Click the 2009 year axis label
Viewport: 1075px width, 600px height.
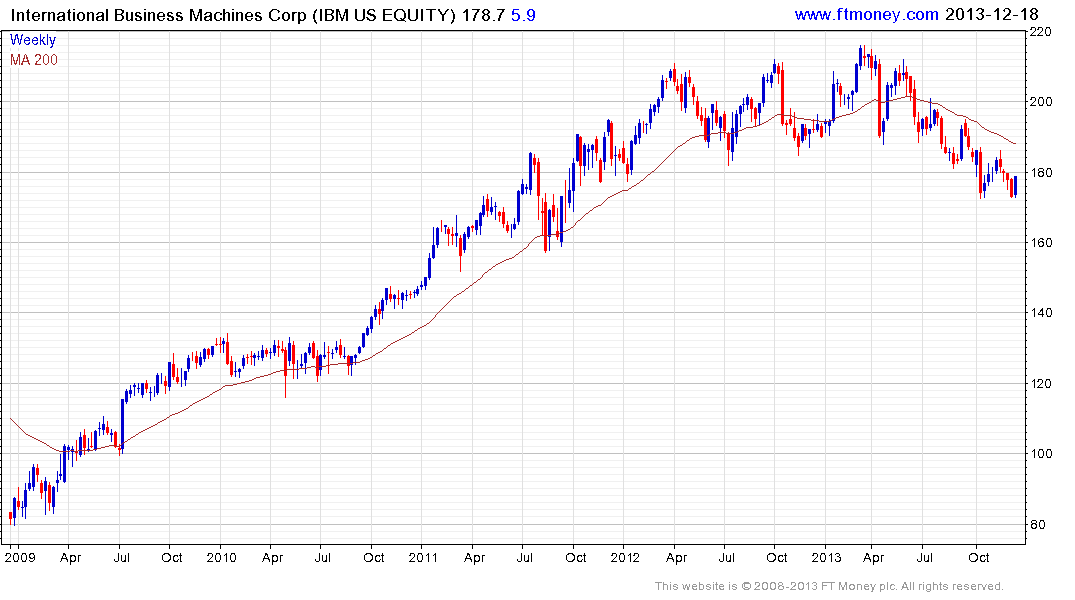(20, 557)
